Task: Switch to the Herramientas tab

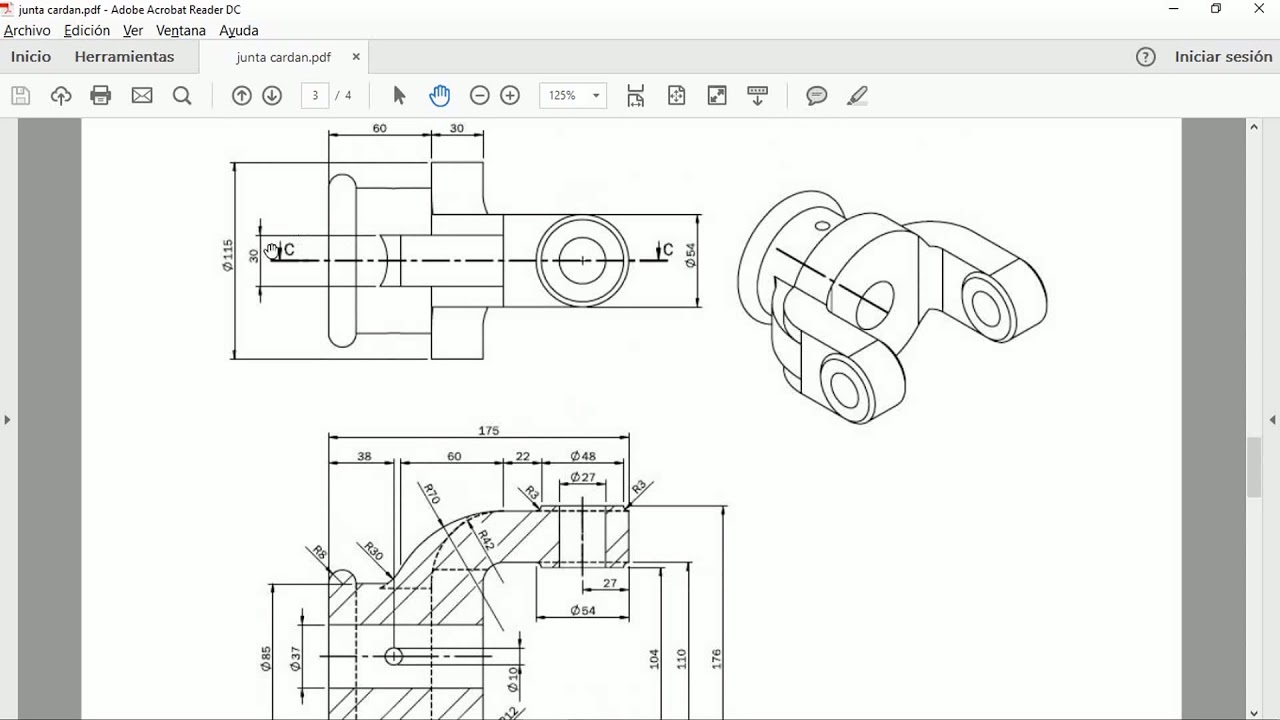Action: pos(124,57)
